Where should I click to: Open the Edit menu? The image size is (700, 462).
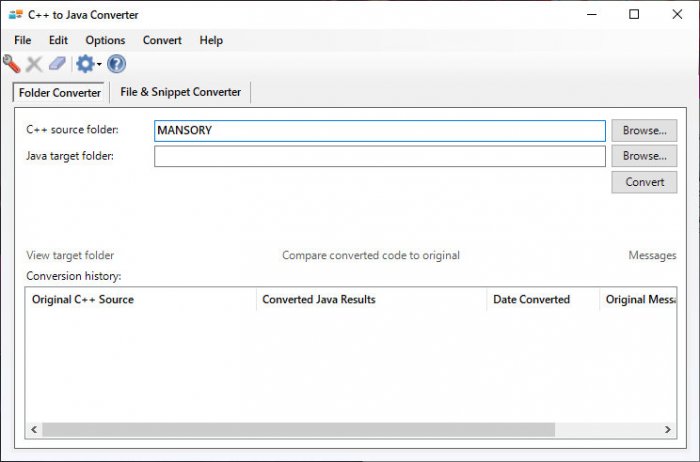(x=58, y=40)
